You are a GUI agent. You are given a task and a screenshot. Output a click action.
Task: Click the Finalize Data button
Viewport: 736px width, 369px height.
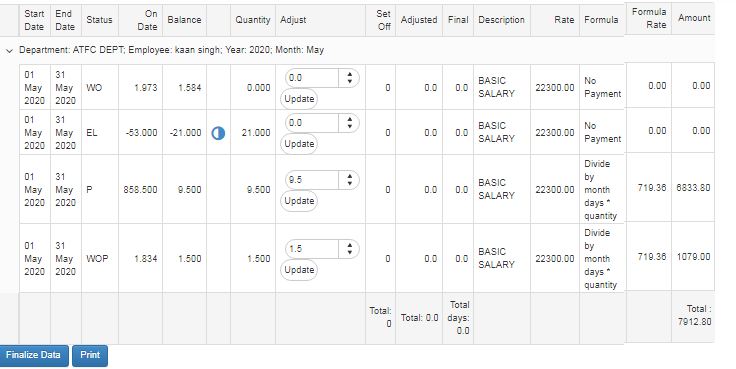(34, 355)
